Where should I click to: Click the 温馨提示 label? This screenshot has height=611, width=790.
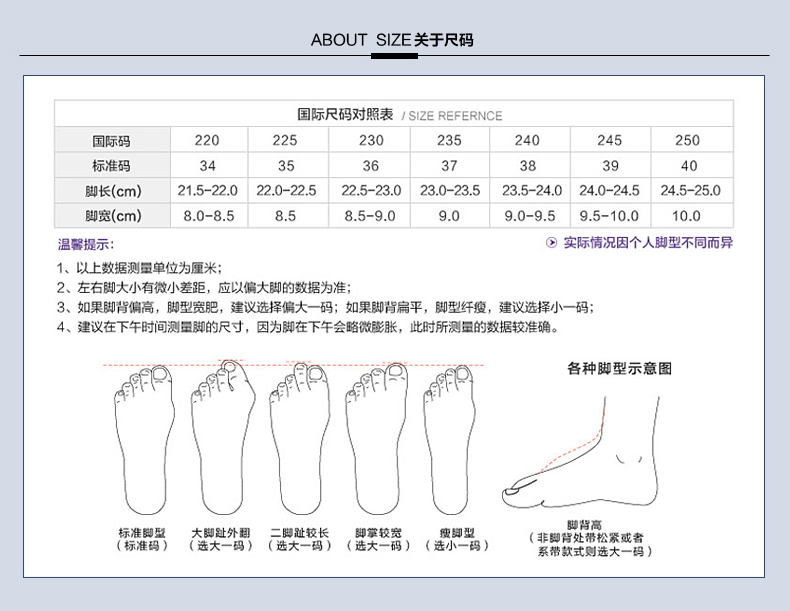point(86,244)
